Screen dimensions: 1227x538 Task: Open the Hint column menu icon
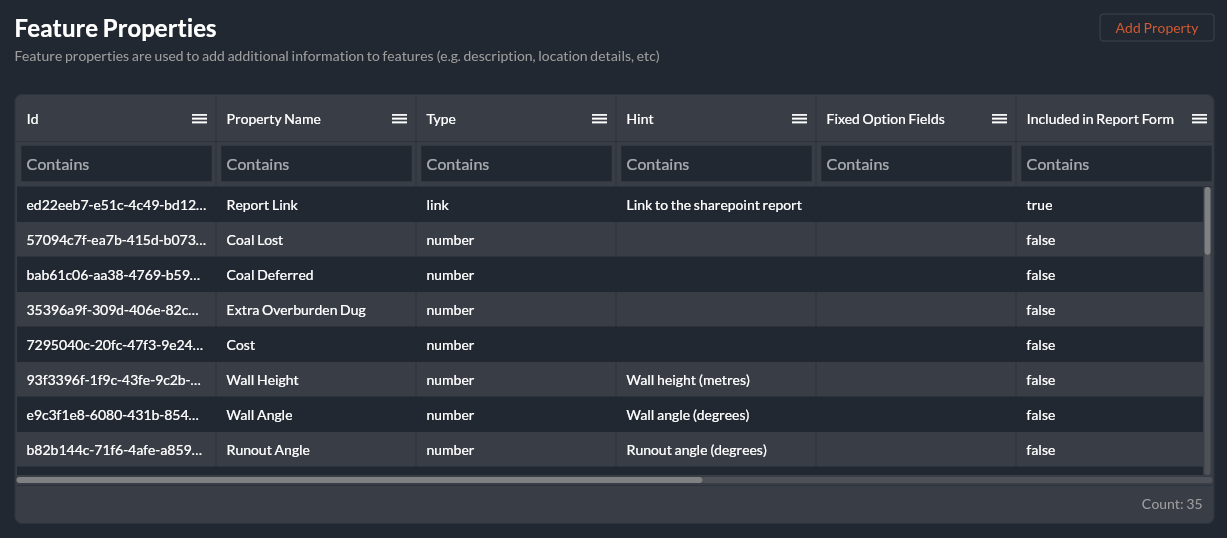coord(799,119)
